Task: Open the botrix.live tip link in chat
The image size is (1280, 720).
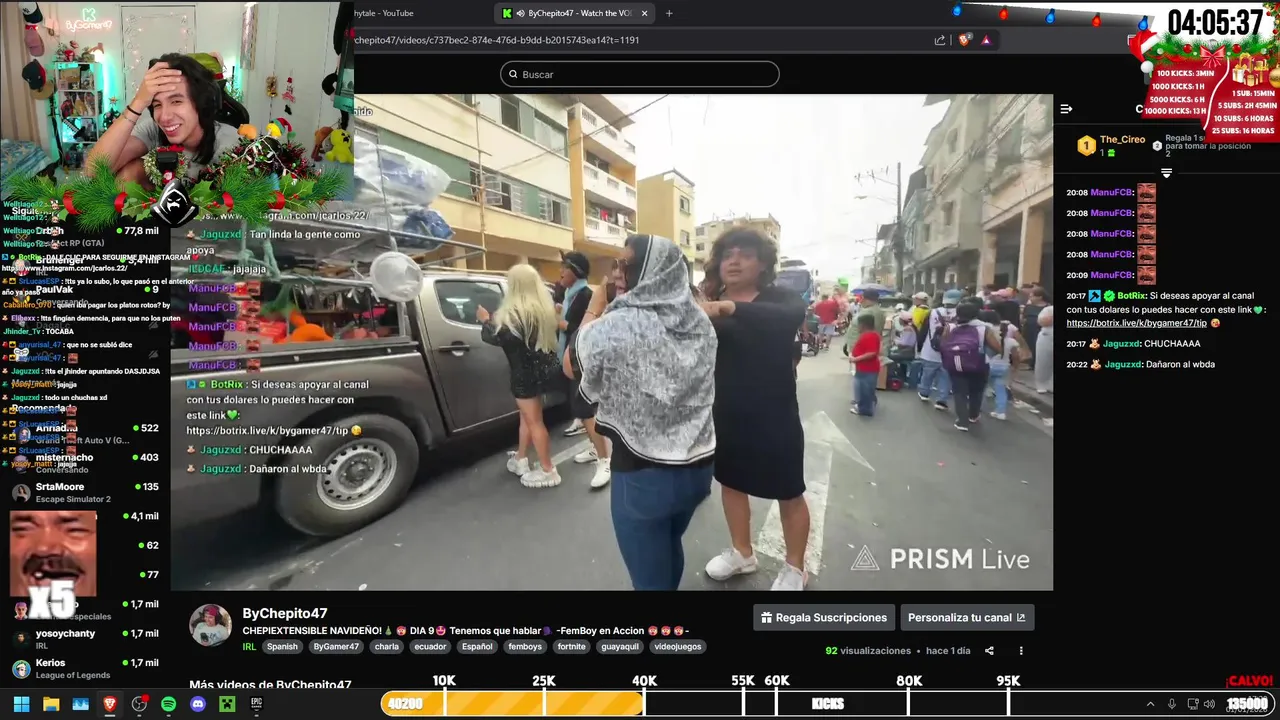Action: click(1136, 323)
